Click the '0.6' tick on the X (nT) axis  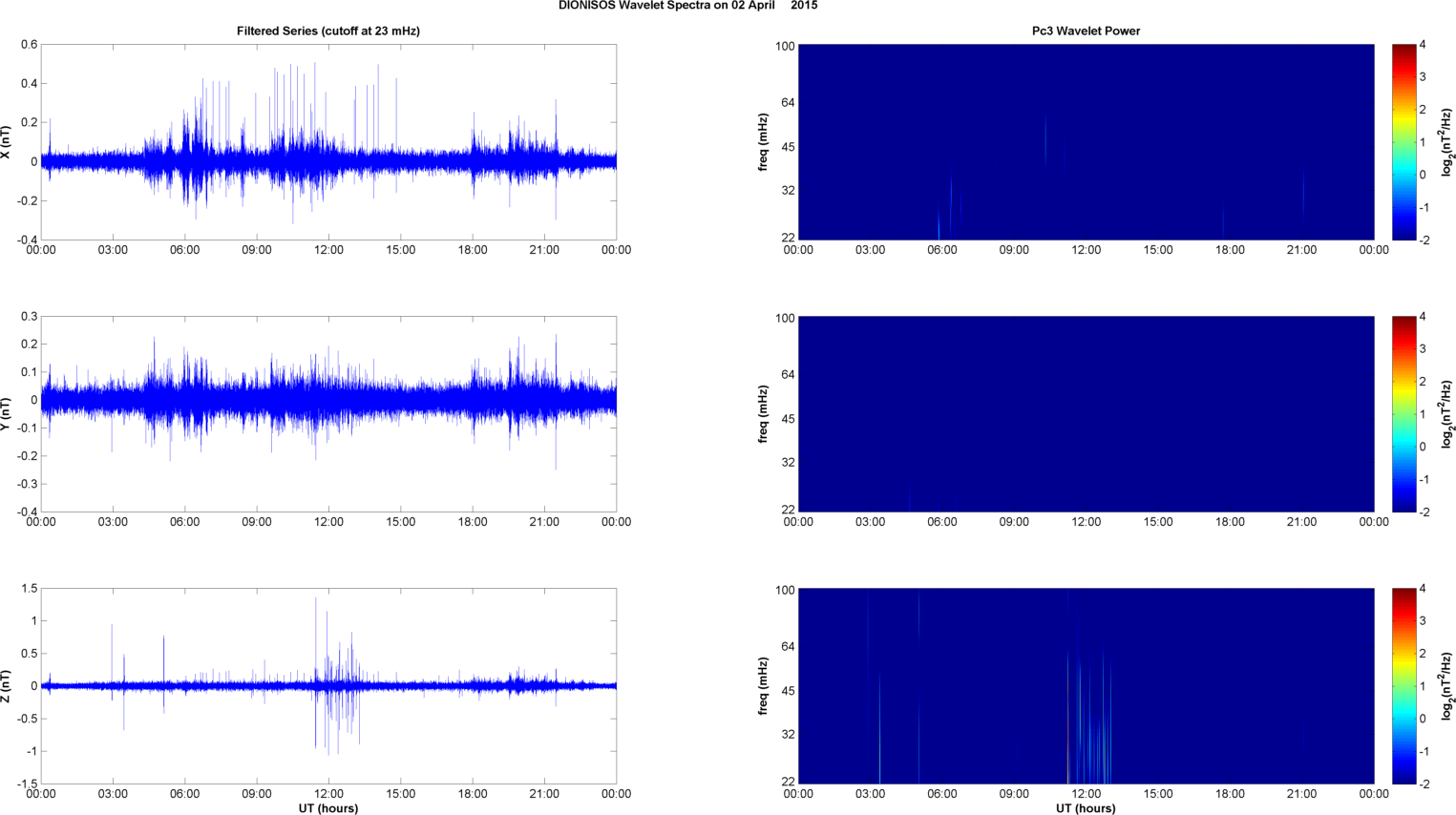click(29, 45)
